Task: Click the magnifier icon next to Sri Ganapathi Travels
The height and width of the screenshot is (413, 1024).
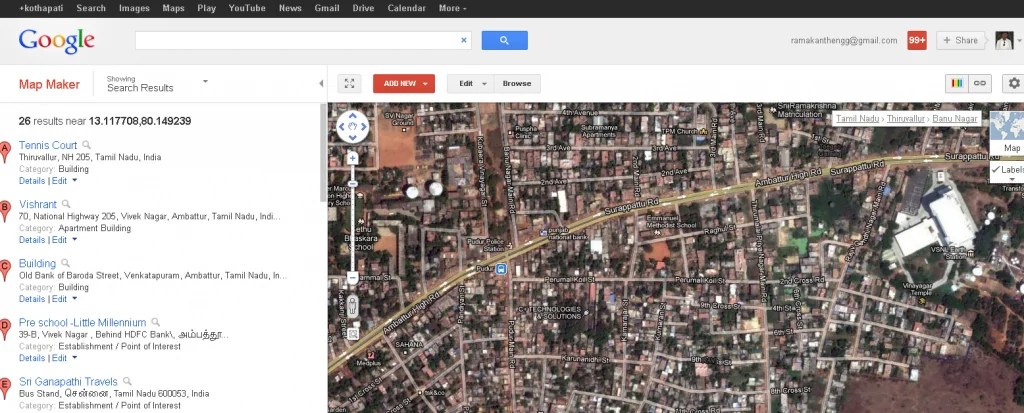Action: click(x=127, y=381)
